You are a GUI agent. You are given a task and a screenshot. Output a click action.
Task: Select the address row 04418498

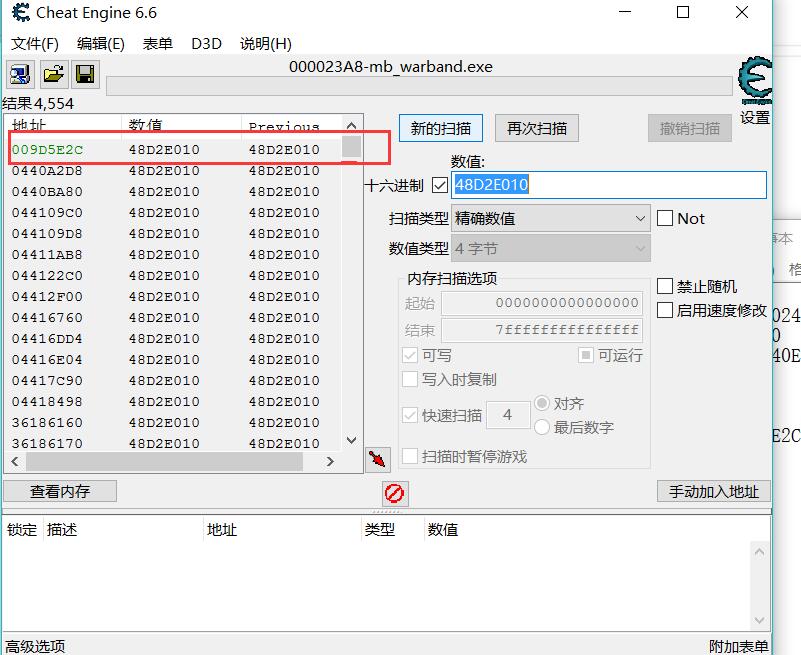tap(174, 402)
